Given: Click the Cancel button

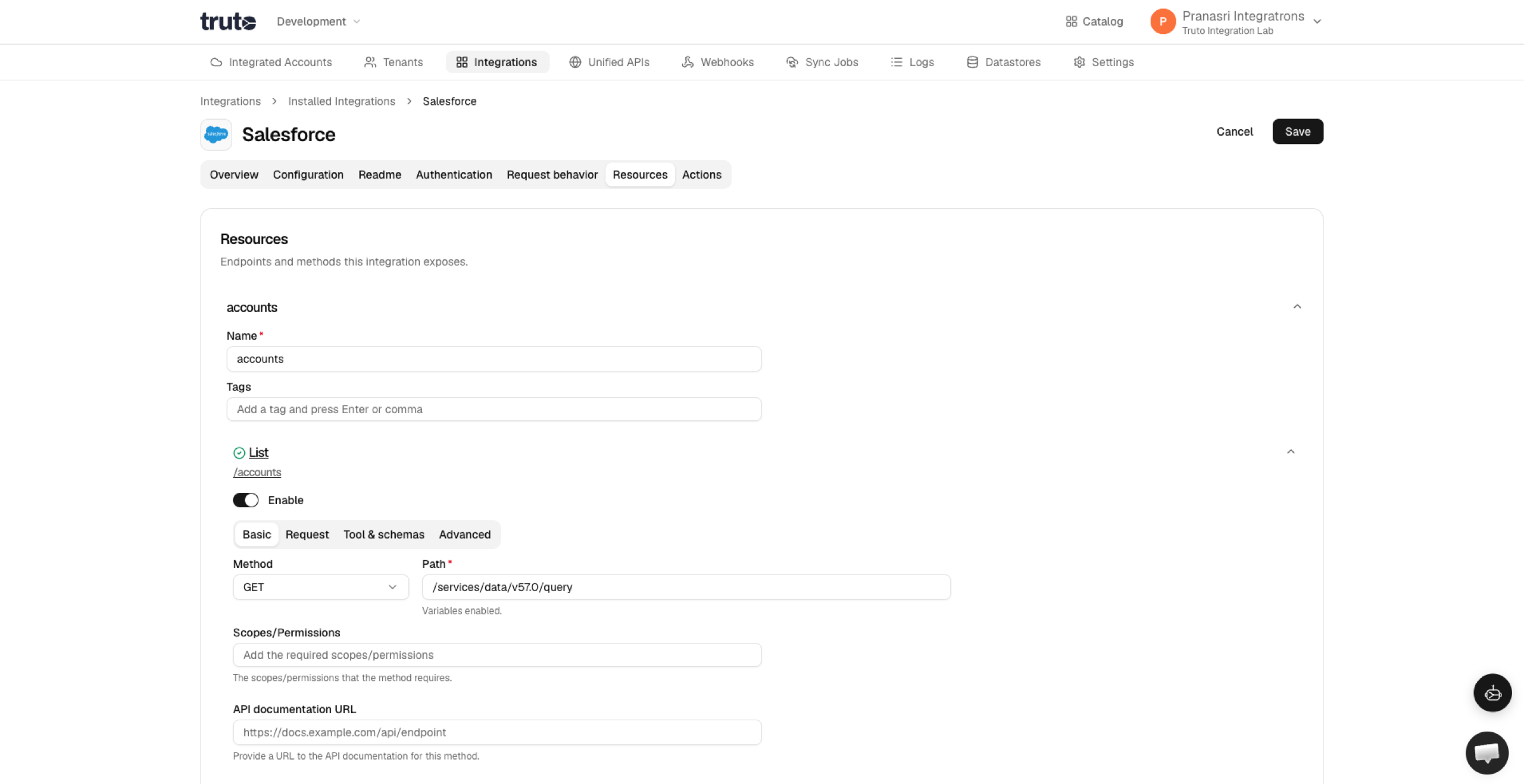Looking at the screenshot, I should pyautogui.click(x=1235, y=132).
